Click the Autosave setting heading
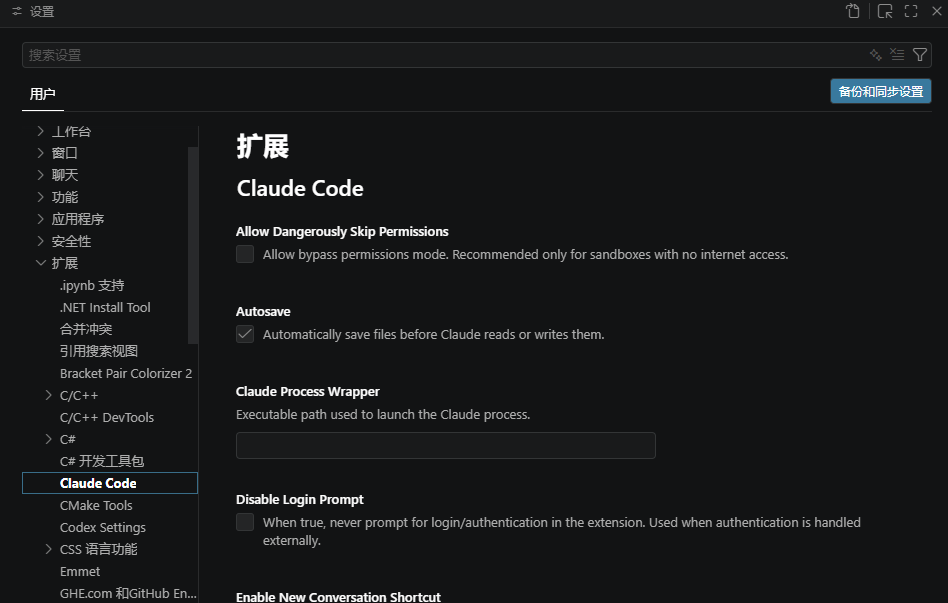948x603 pixels. point(263,311)
